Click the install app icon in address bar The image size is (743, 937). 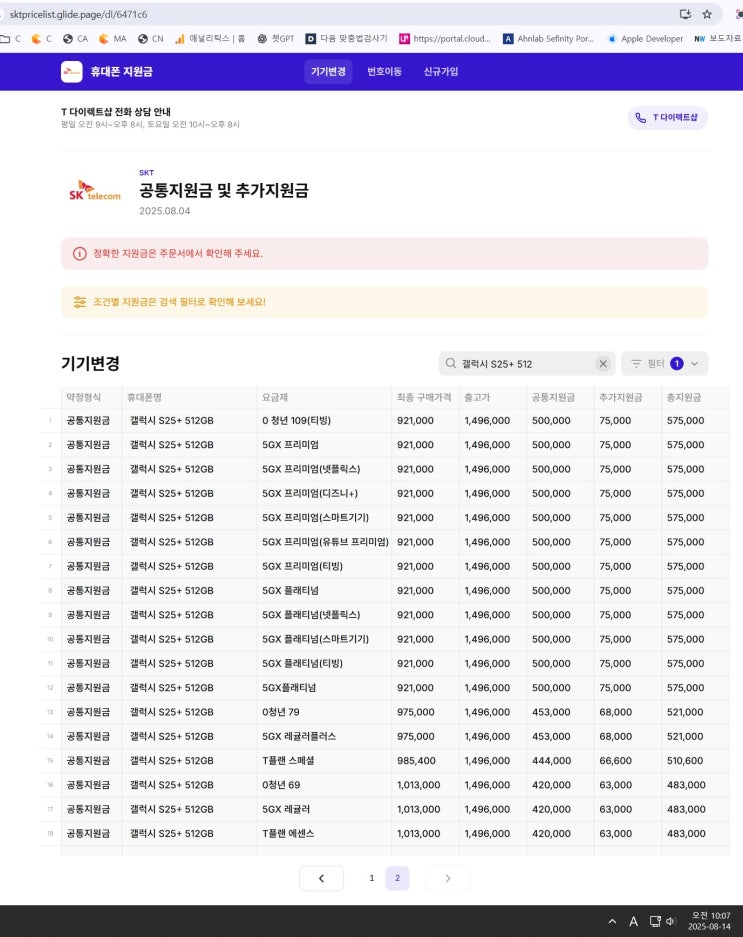(x=685, y=14)
